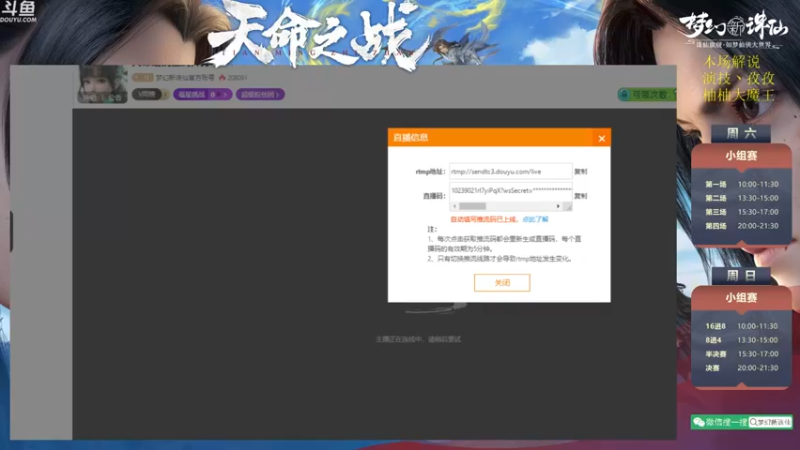Click the 16进8 10:00-11:30 schedule row
Screen dimensions: 800x450
pyautogui.click(x=741, y=326)
